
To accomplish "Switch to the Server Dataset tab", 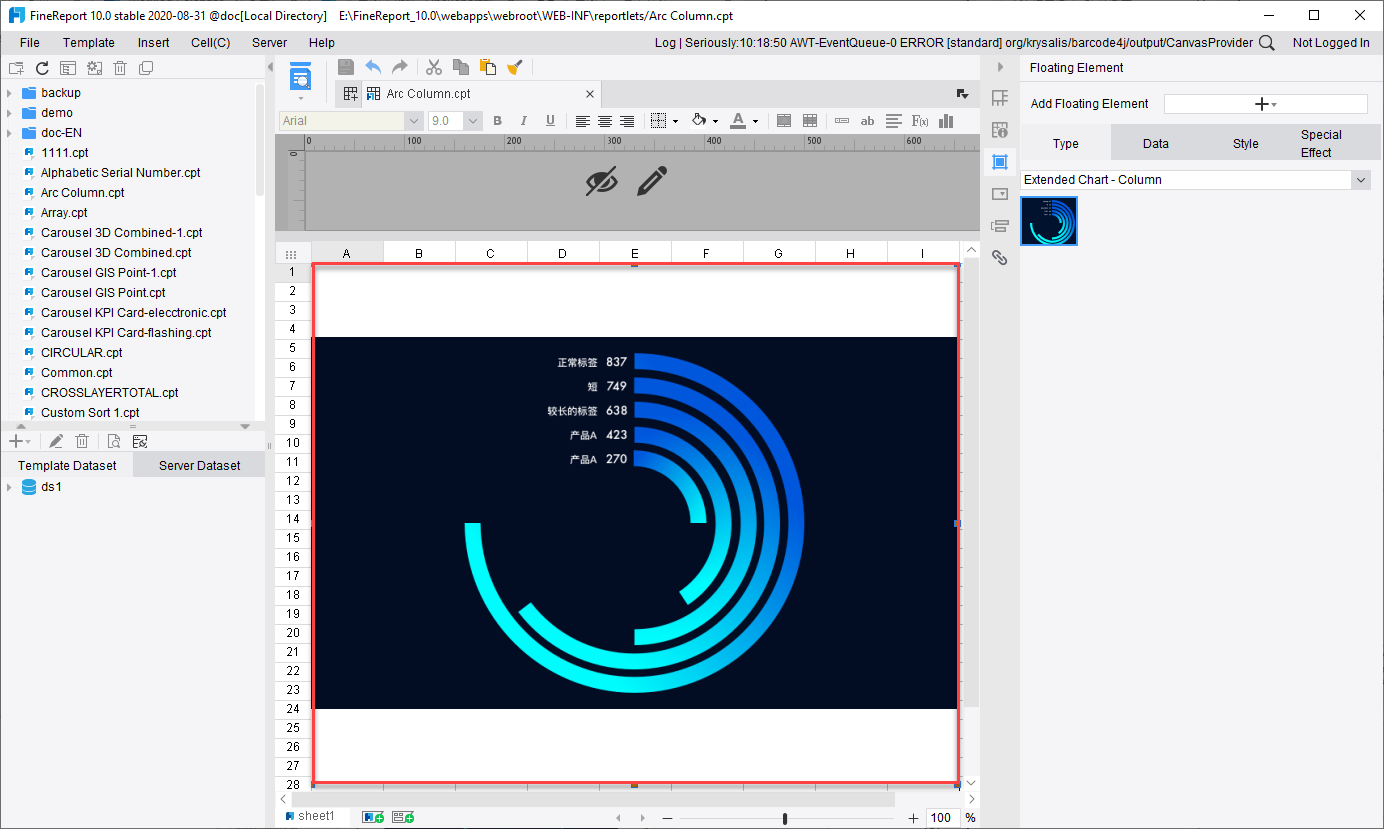I will coord(199,465).
